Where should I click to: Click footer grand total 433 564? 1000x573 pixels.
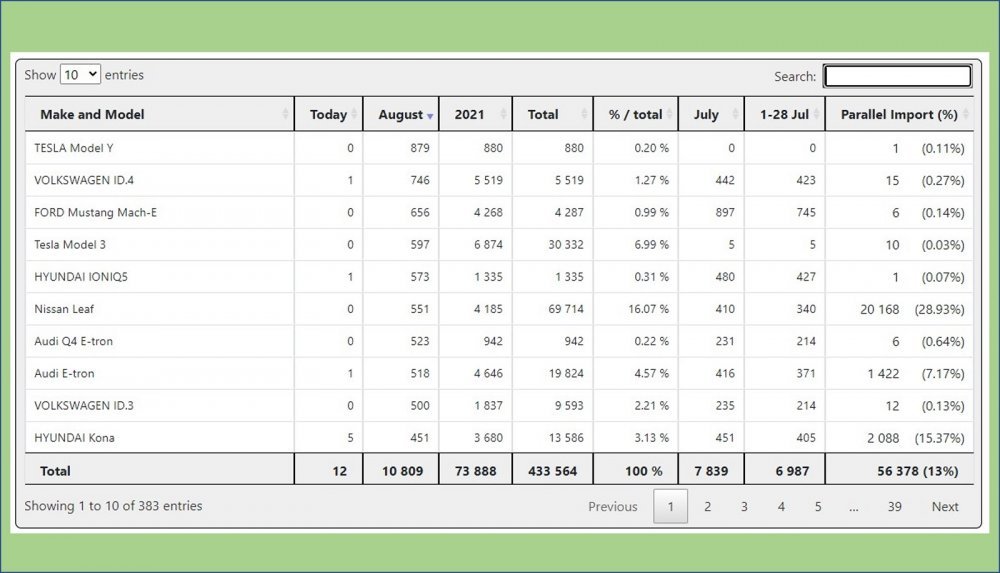[552, 471]
